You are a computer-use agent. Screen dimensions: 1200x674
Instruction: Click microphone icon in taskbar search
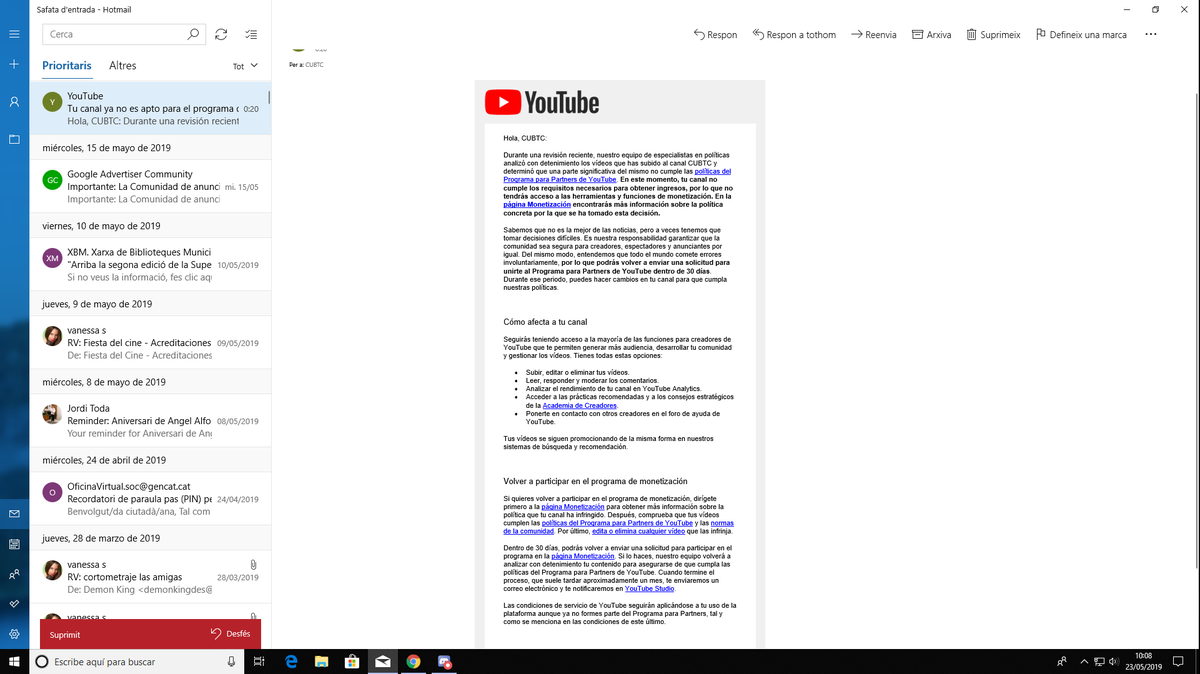[231, 661]
